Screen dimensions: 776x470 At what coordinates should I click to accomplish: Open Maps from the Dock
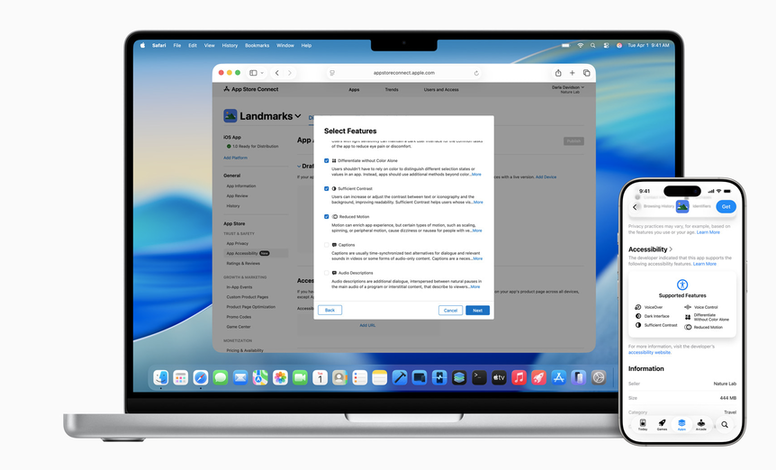pyautogui.click(x=260, y=378)
